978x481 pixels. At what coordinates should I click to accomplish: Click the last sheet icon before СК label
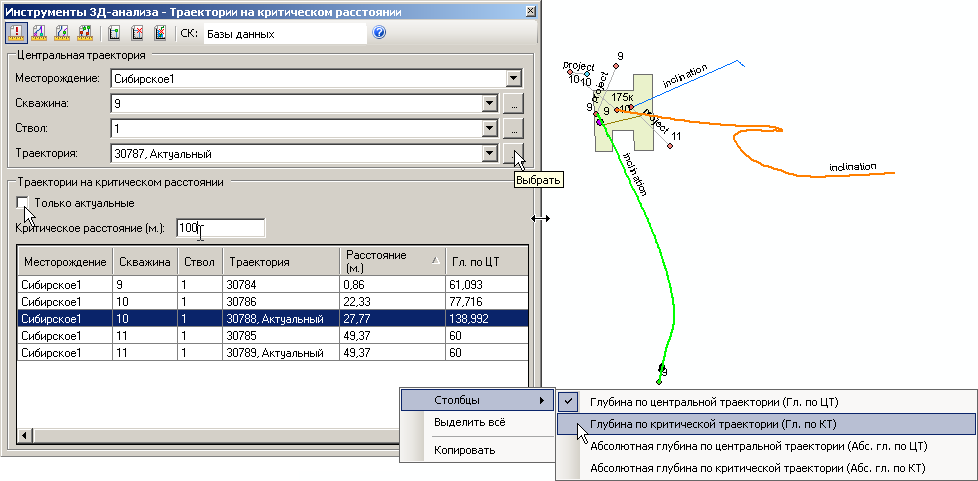pos(160,33)
